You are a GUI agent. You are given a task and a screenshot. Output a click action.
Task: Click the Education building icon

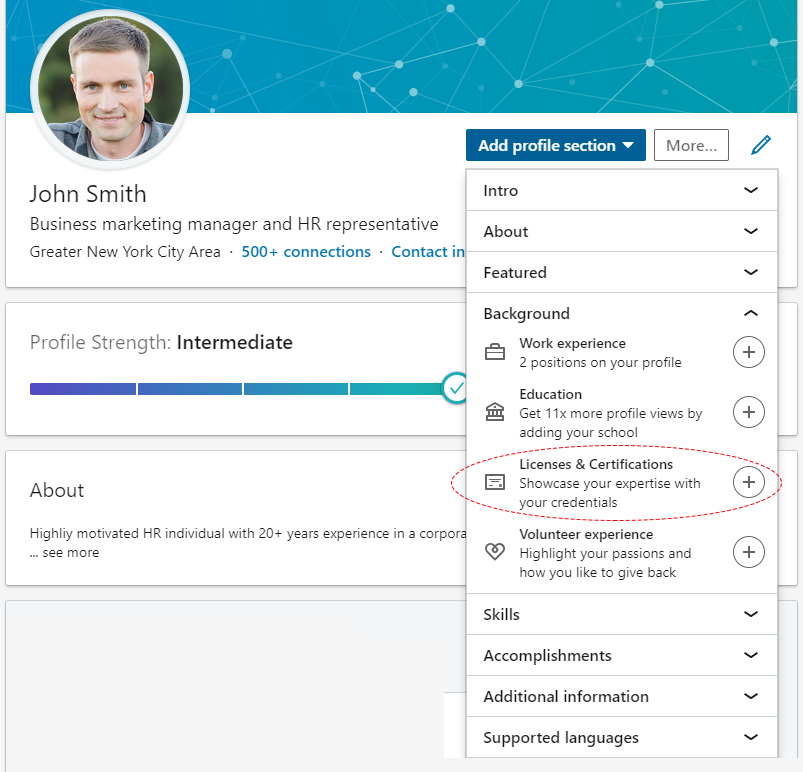pyautogui.click(x=495, y=412)
